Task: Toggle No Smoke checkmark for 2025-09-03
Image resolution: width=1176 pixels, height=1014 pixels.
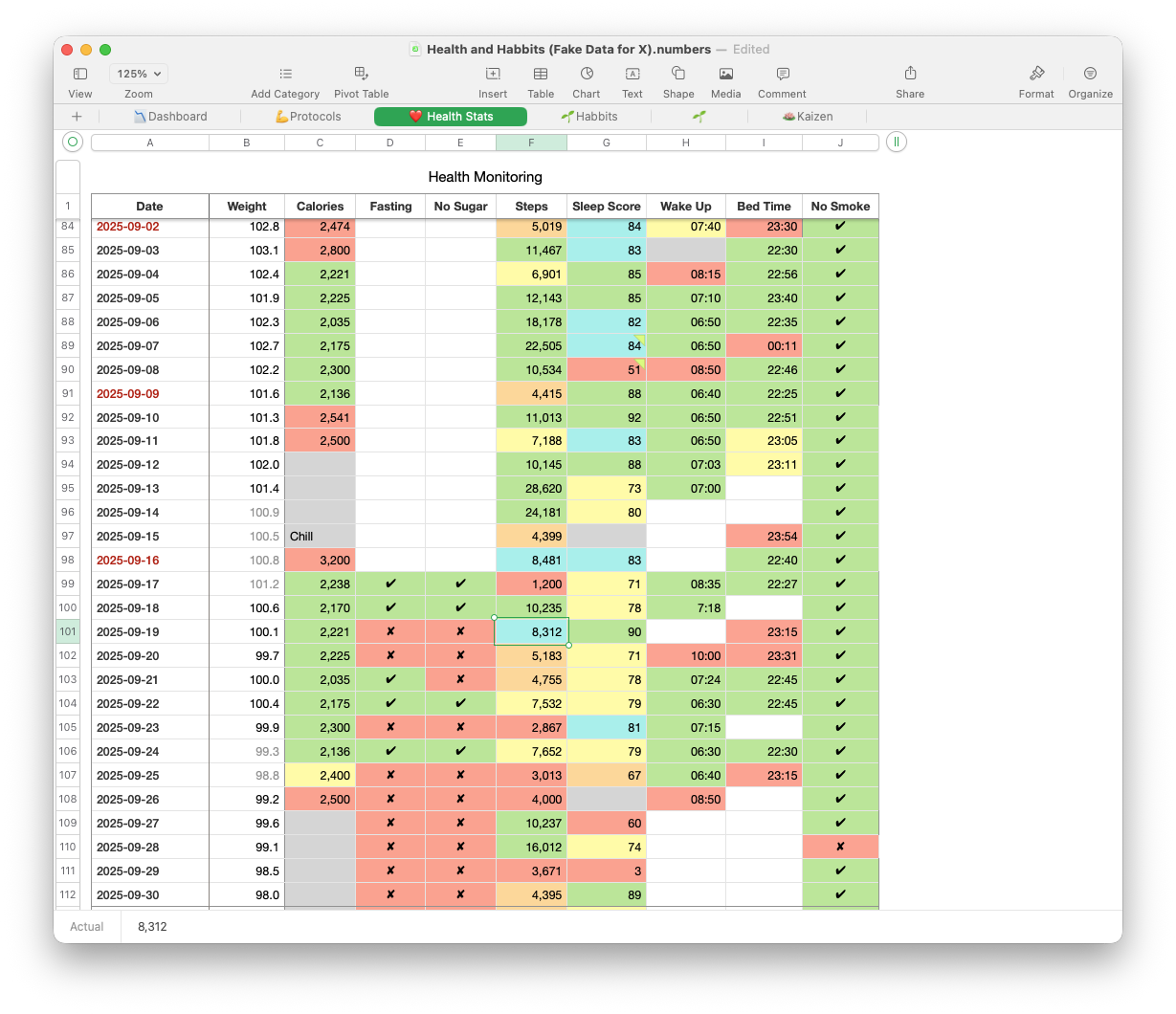Action: click(840, 250)
